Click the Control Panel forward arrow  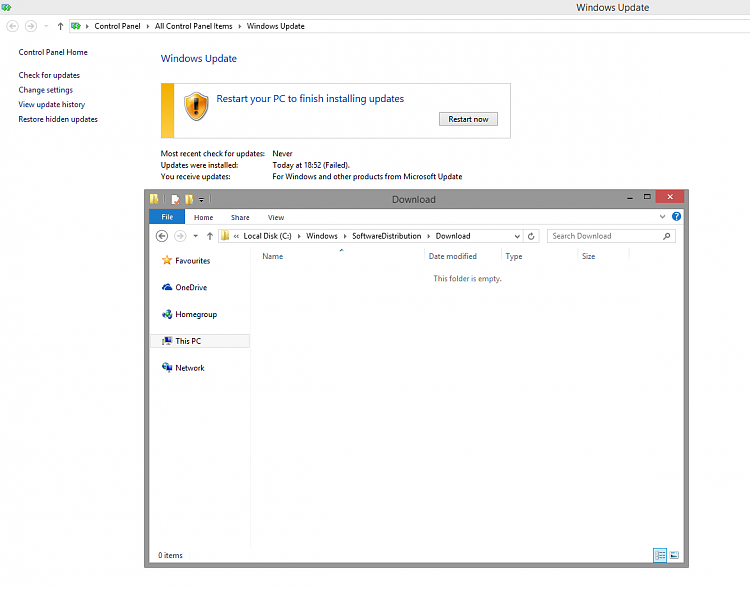click(x=31, y=26)
